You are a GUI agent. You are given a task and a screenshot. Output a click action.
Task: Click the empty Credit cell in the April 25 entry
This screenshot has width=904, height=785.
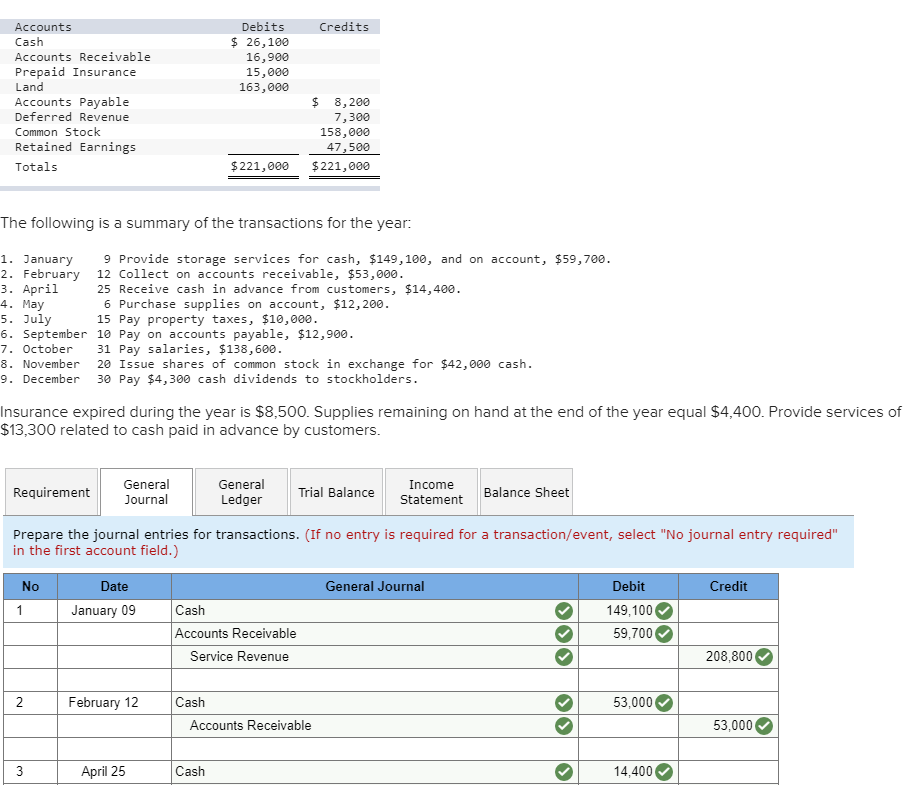point(728,771)
